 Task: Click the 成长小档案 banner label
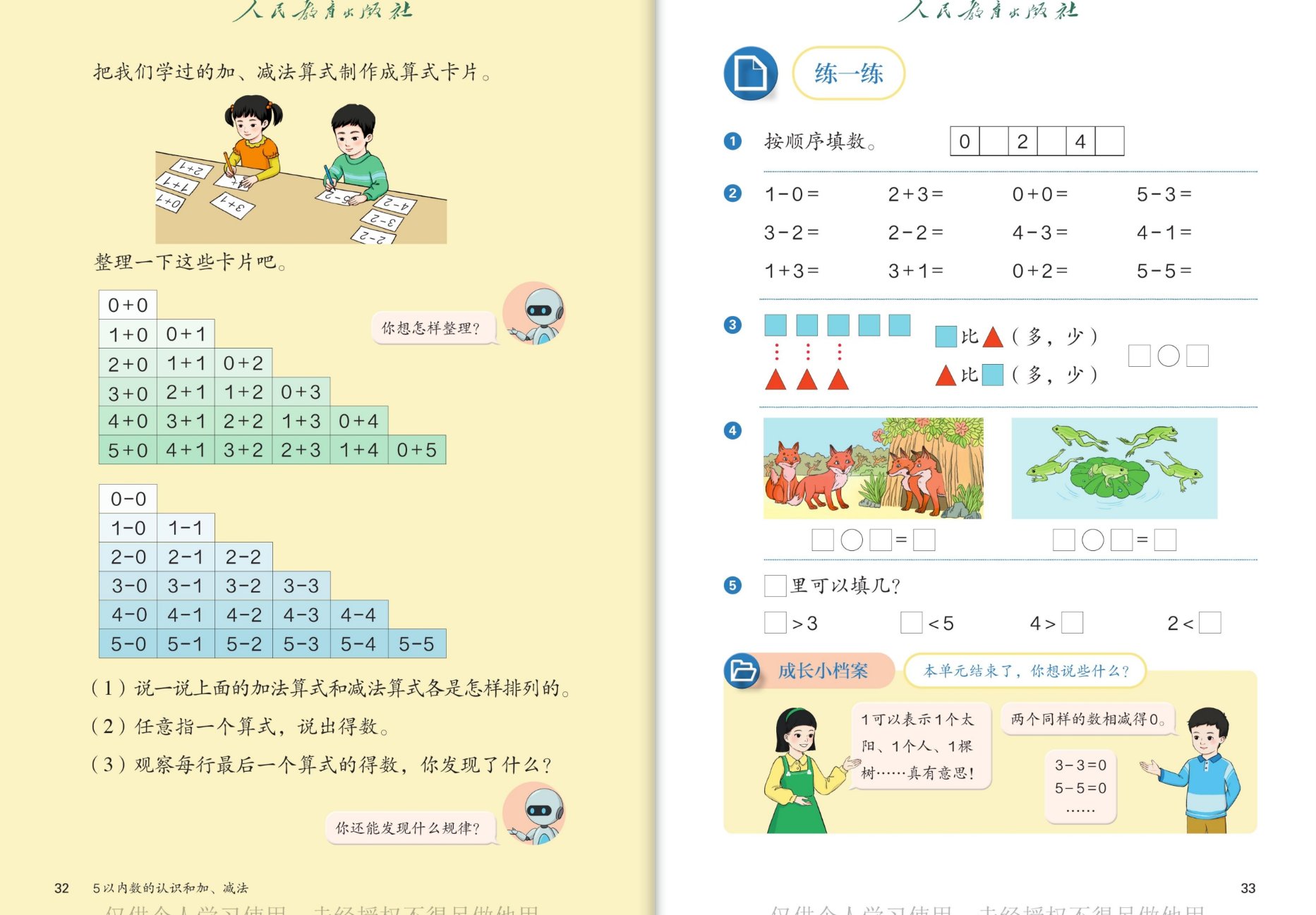coord(823,670)
